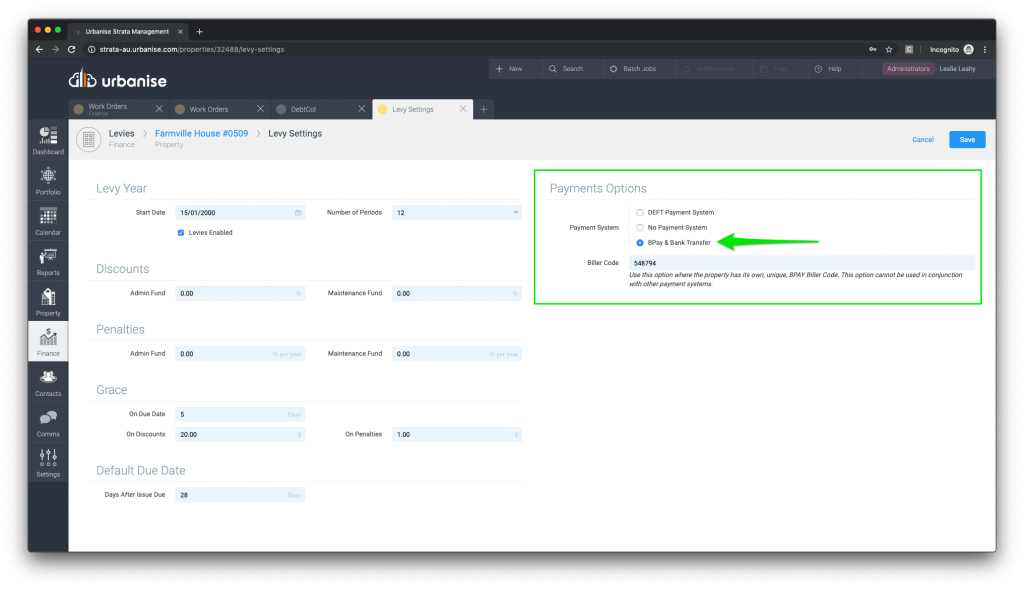Click the Farmville House #0509 breadcrumb link

coord(201,133)
